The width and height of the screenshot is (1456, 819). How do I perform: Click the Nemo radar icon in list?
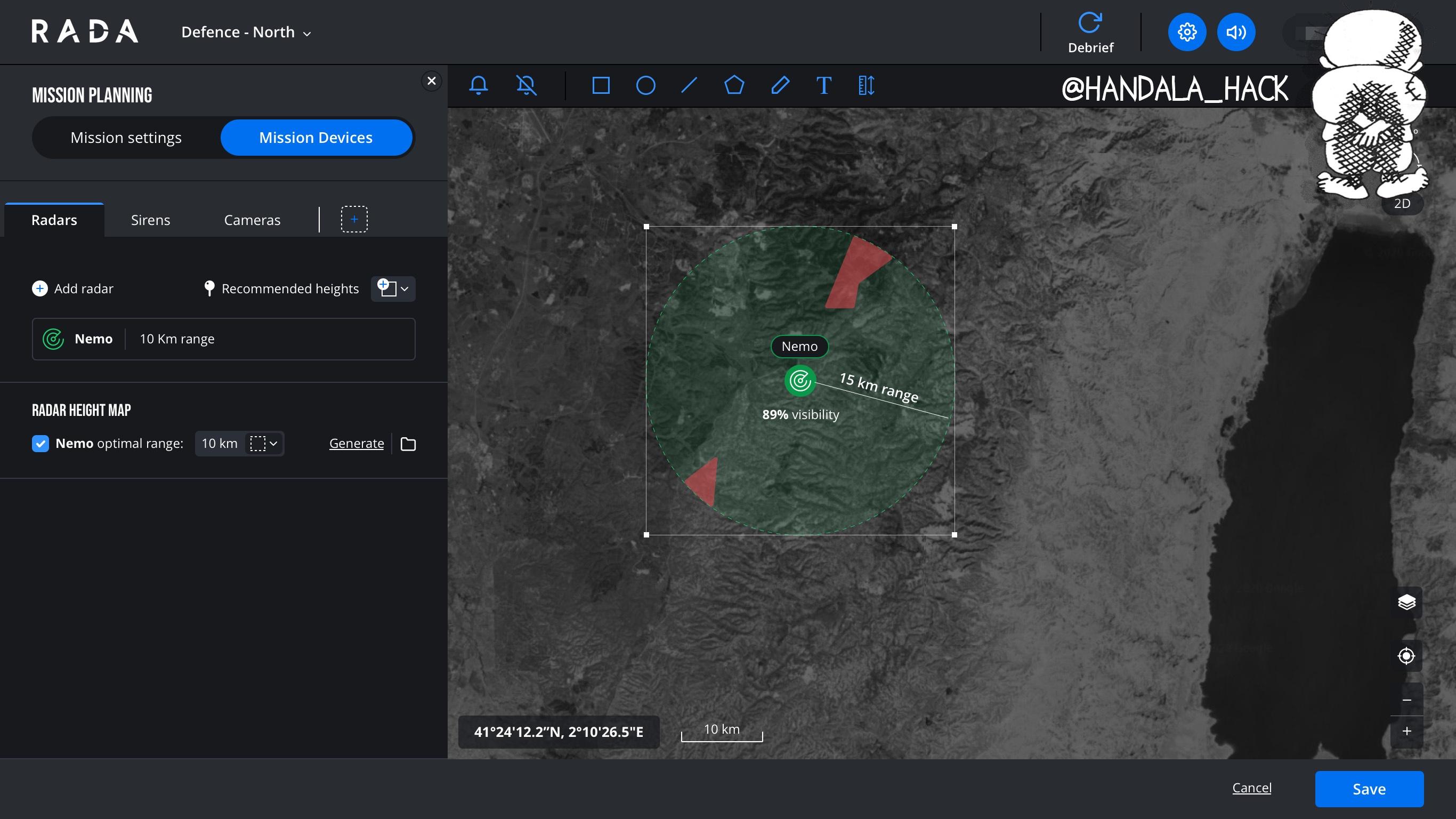click(x=53, y=339)
